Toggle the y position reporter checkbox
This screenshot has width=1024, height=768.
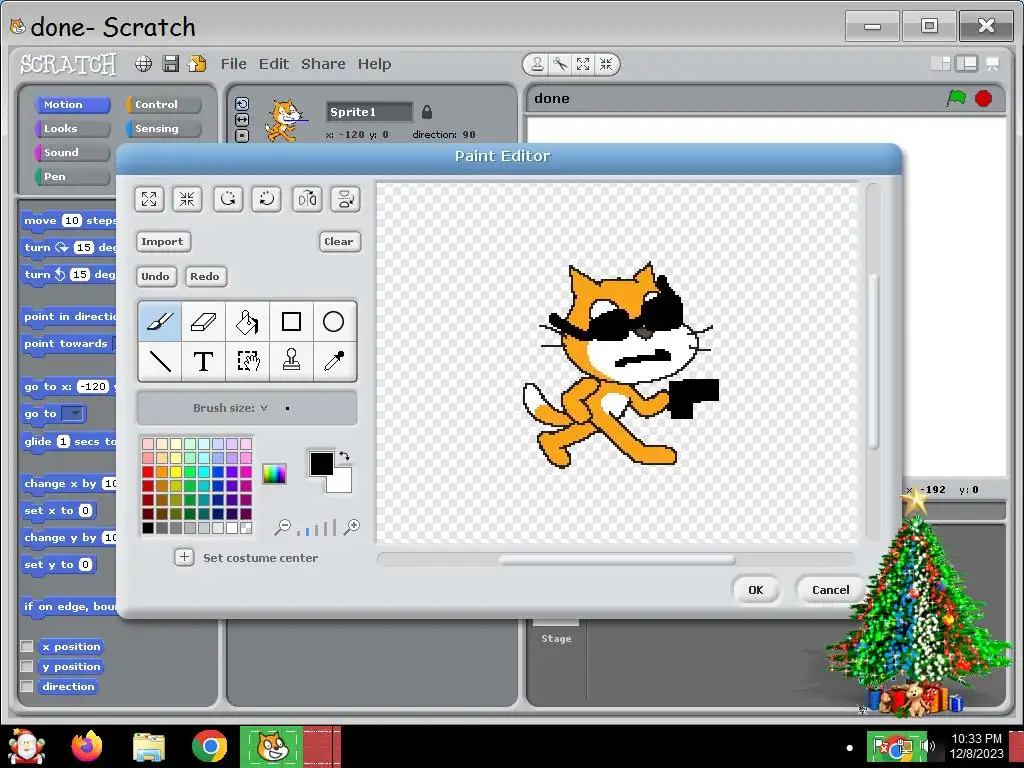point(27,666)
